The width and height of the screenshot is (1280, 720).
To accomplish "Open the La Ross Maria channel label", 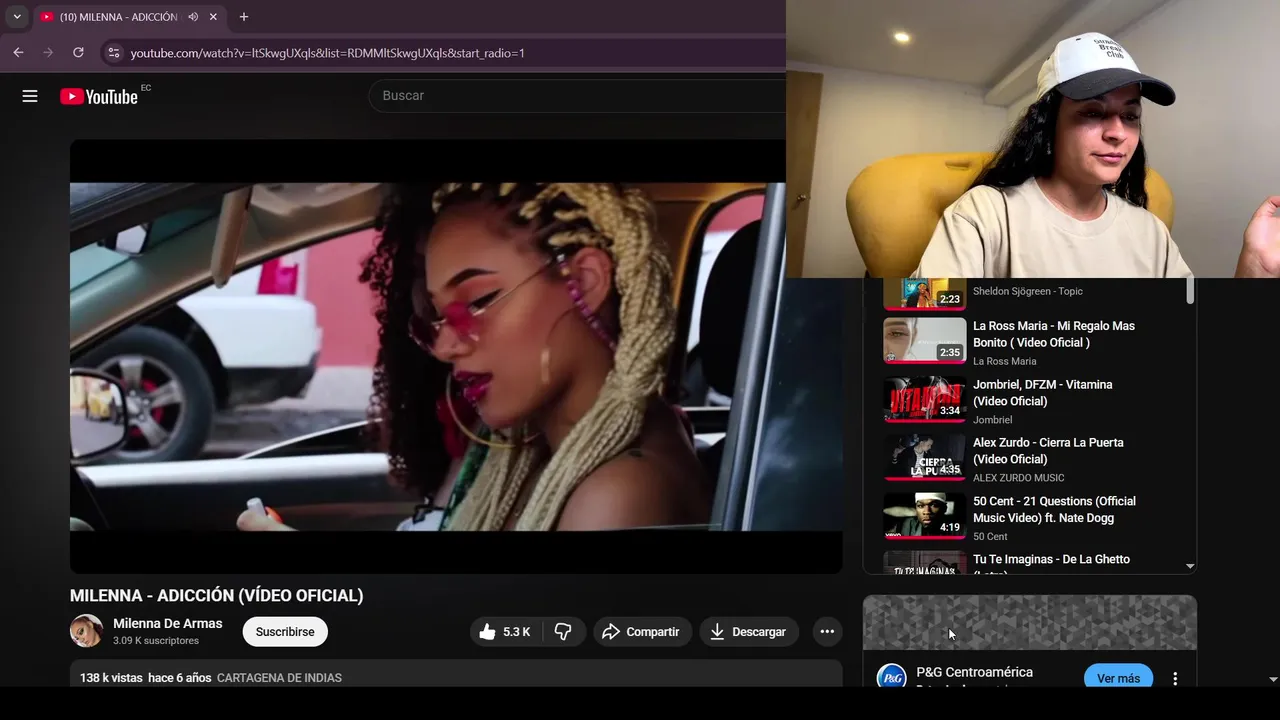I will point(1005,361).
